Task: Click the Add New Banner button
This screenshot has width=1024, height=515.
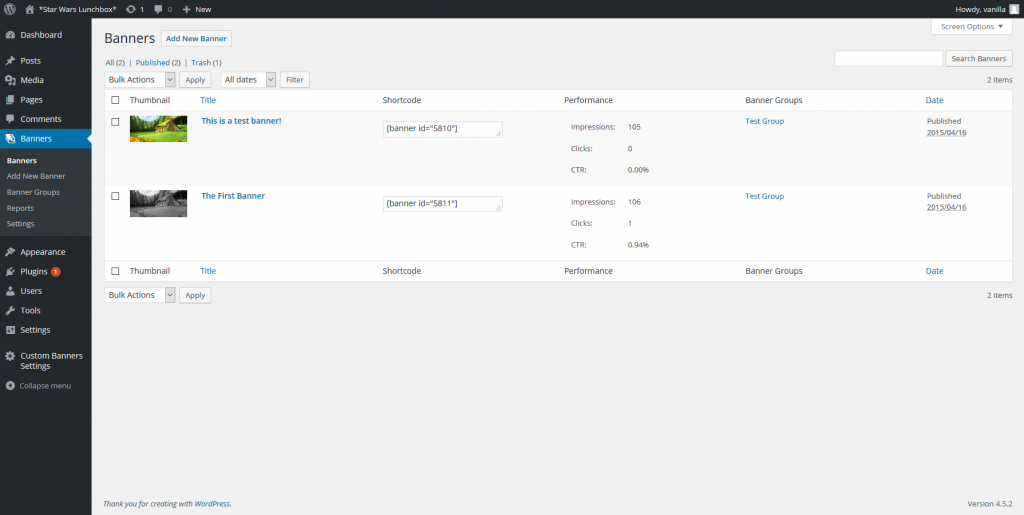Action: tap(197, 38)
